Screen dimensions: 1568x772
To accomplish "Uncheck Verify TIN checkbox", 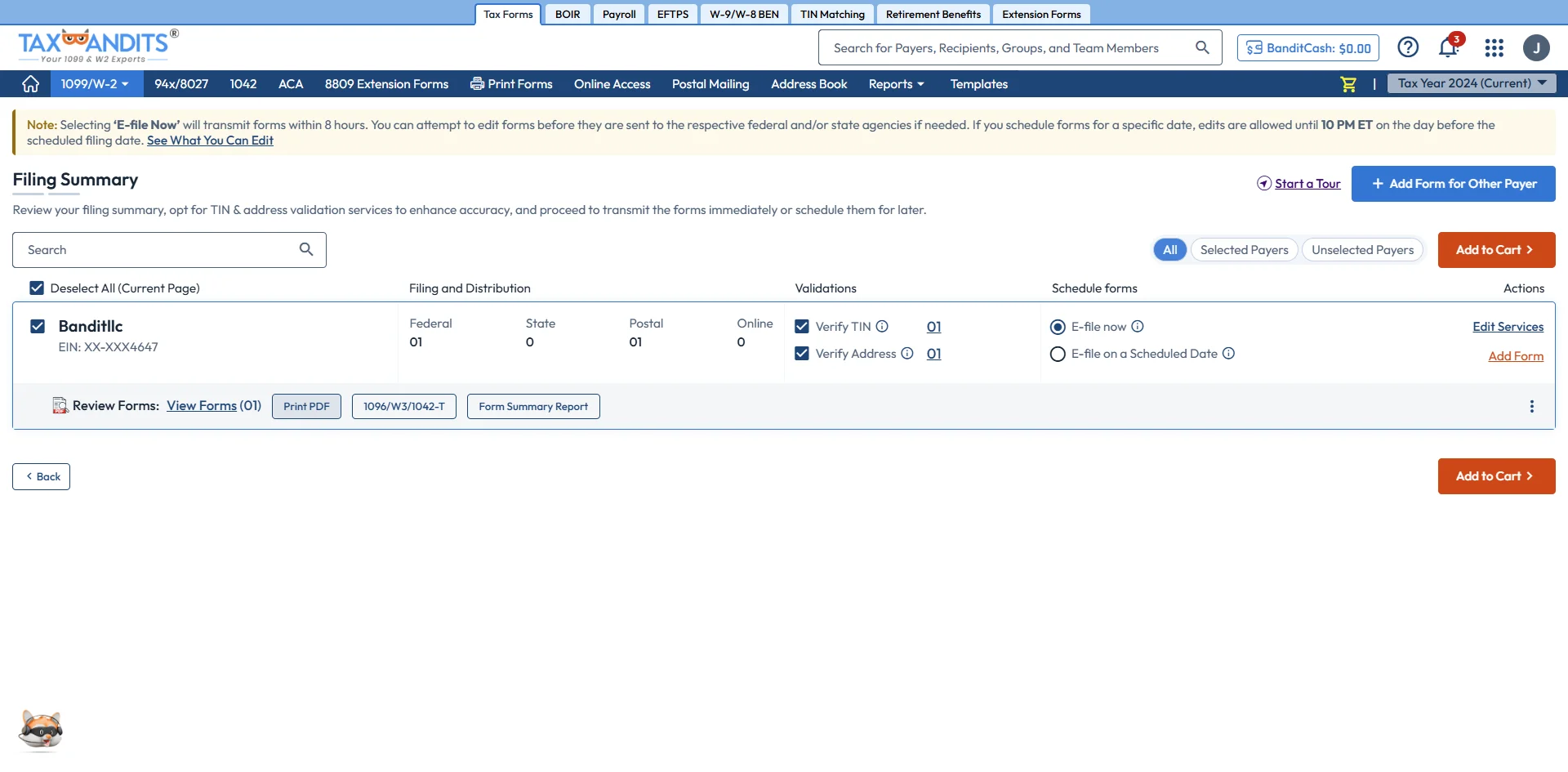I will (802, 326).
